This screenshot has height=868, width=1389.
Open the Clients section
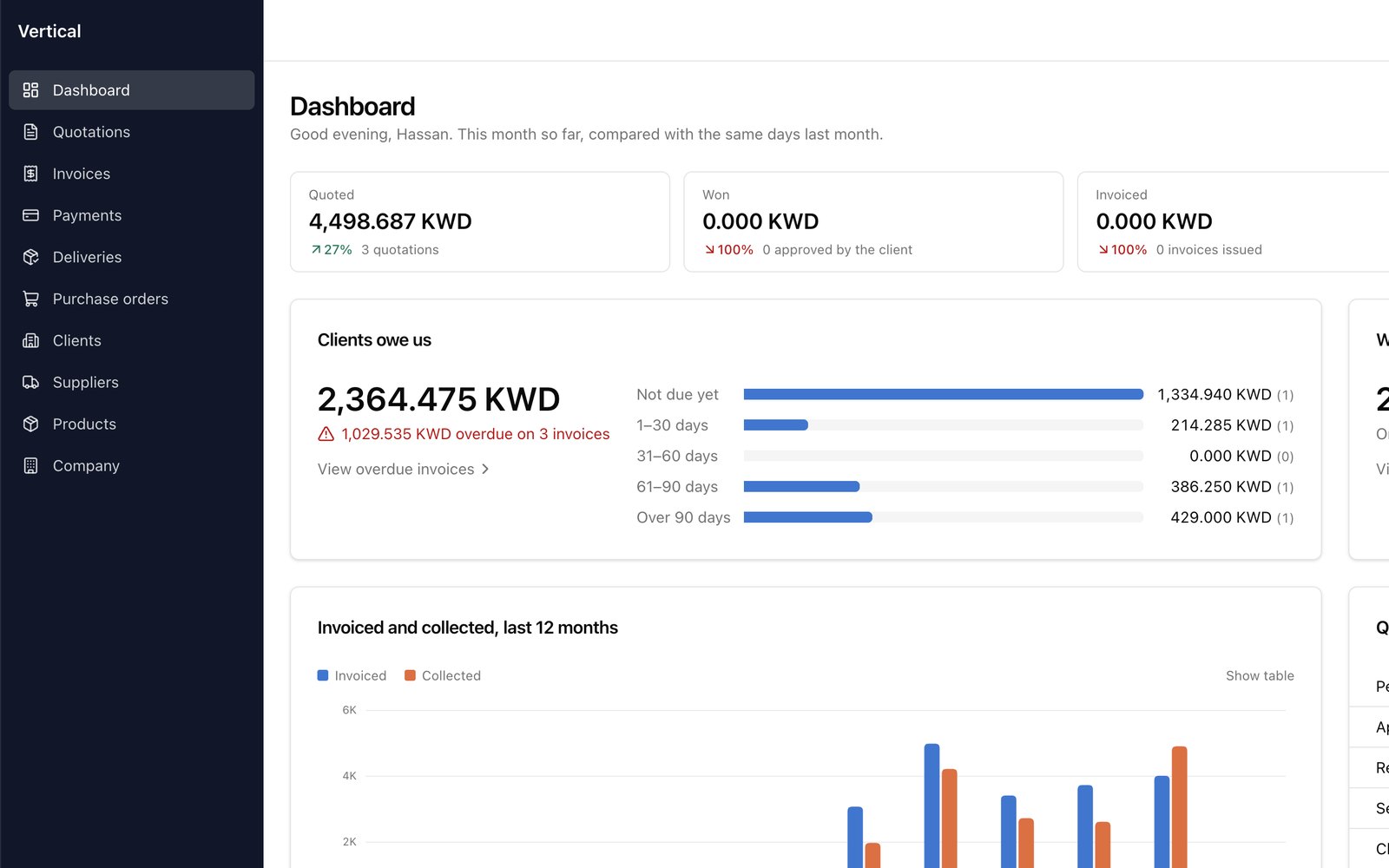pos(131,340)
